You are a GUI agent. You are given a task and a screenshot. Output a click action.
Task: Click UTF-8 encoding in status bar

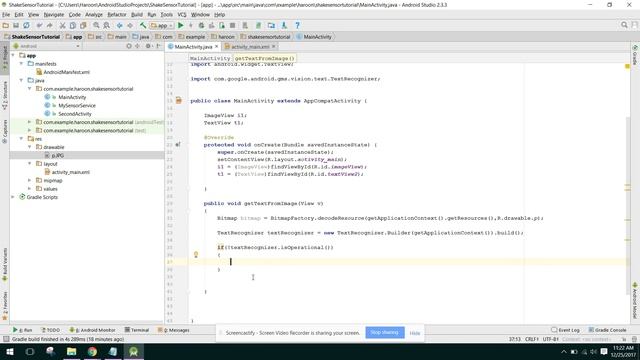pyautogui.click(x=551, y=339)
